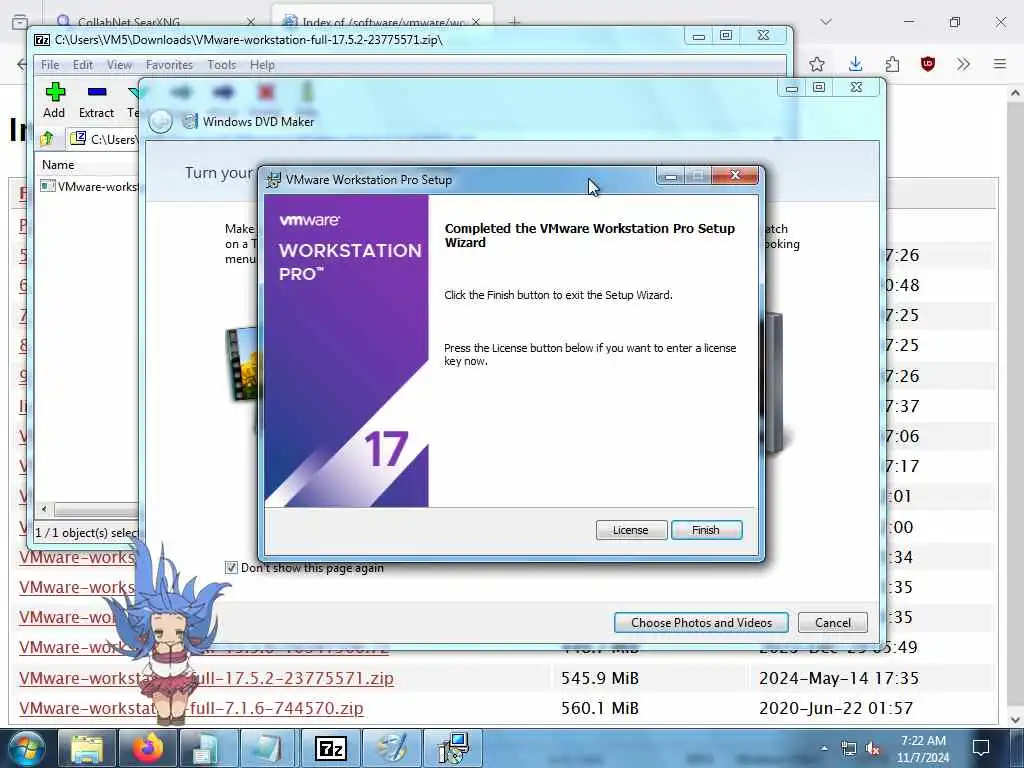Toggle "Don't show this page again" checkbox

coord(231,568)
